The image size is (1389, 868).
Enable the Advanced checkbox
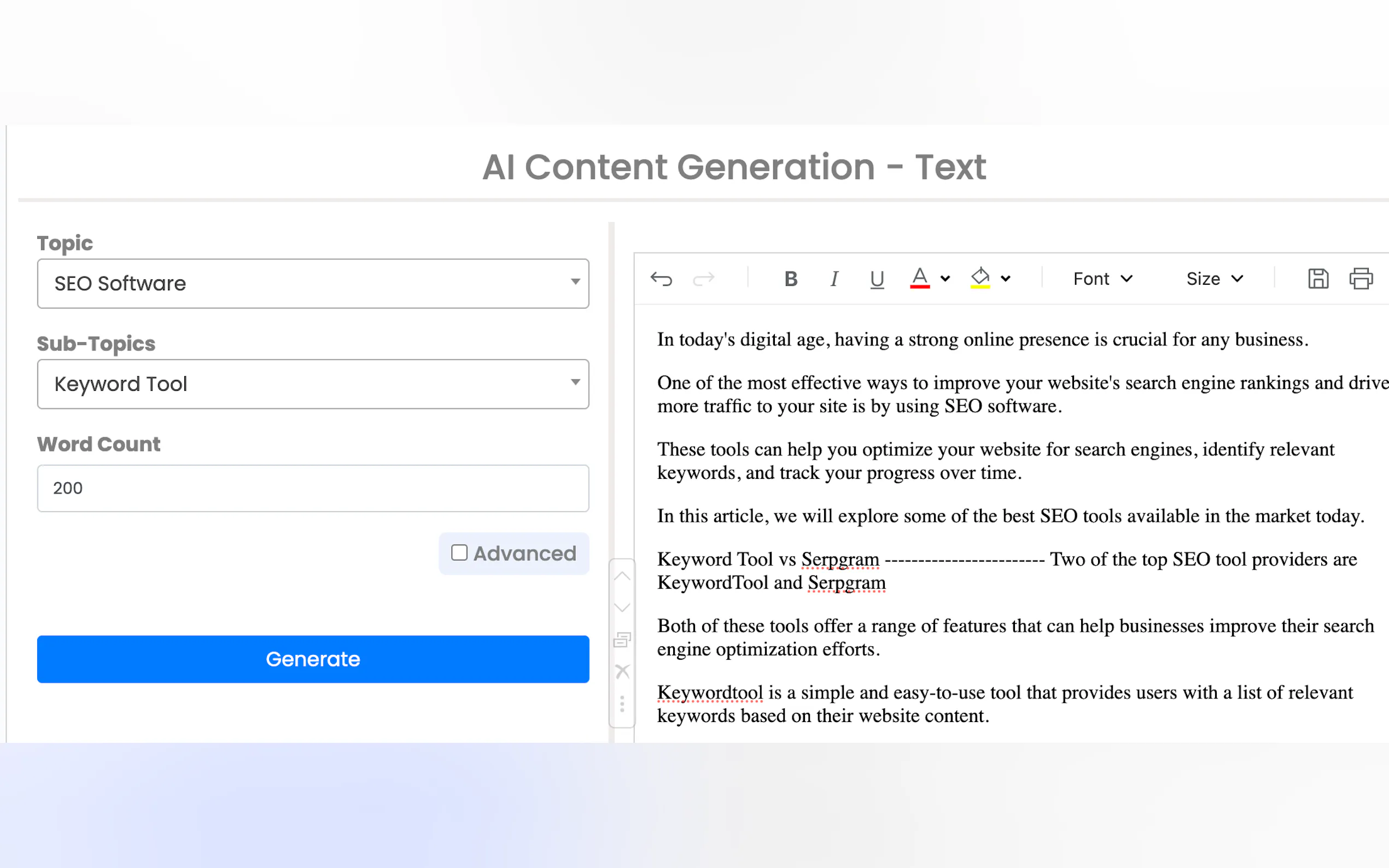coord(459,553)
